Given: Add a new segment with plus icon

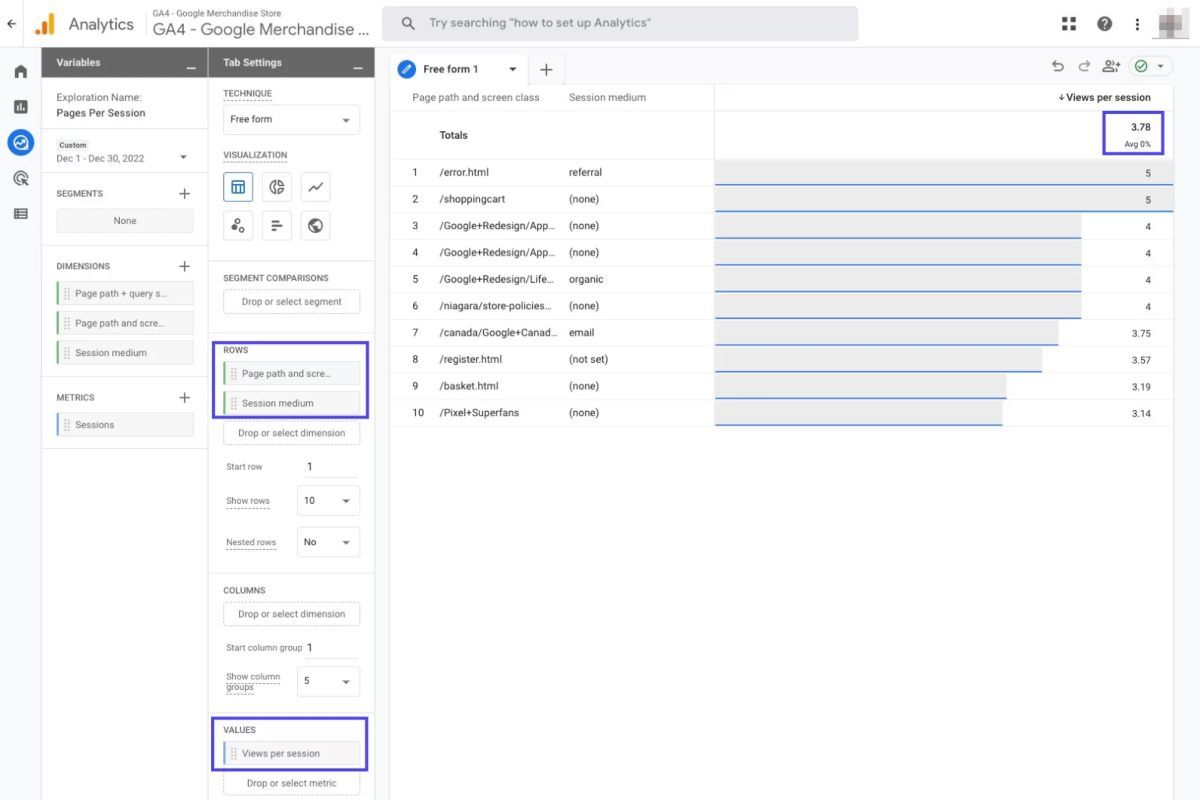Looking at the screenshot, I should [x=184, y=194].
